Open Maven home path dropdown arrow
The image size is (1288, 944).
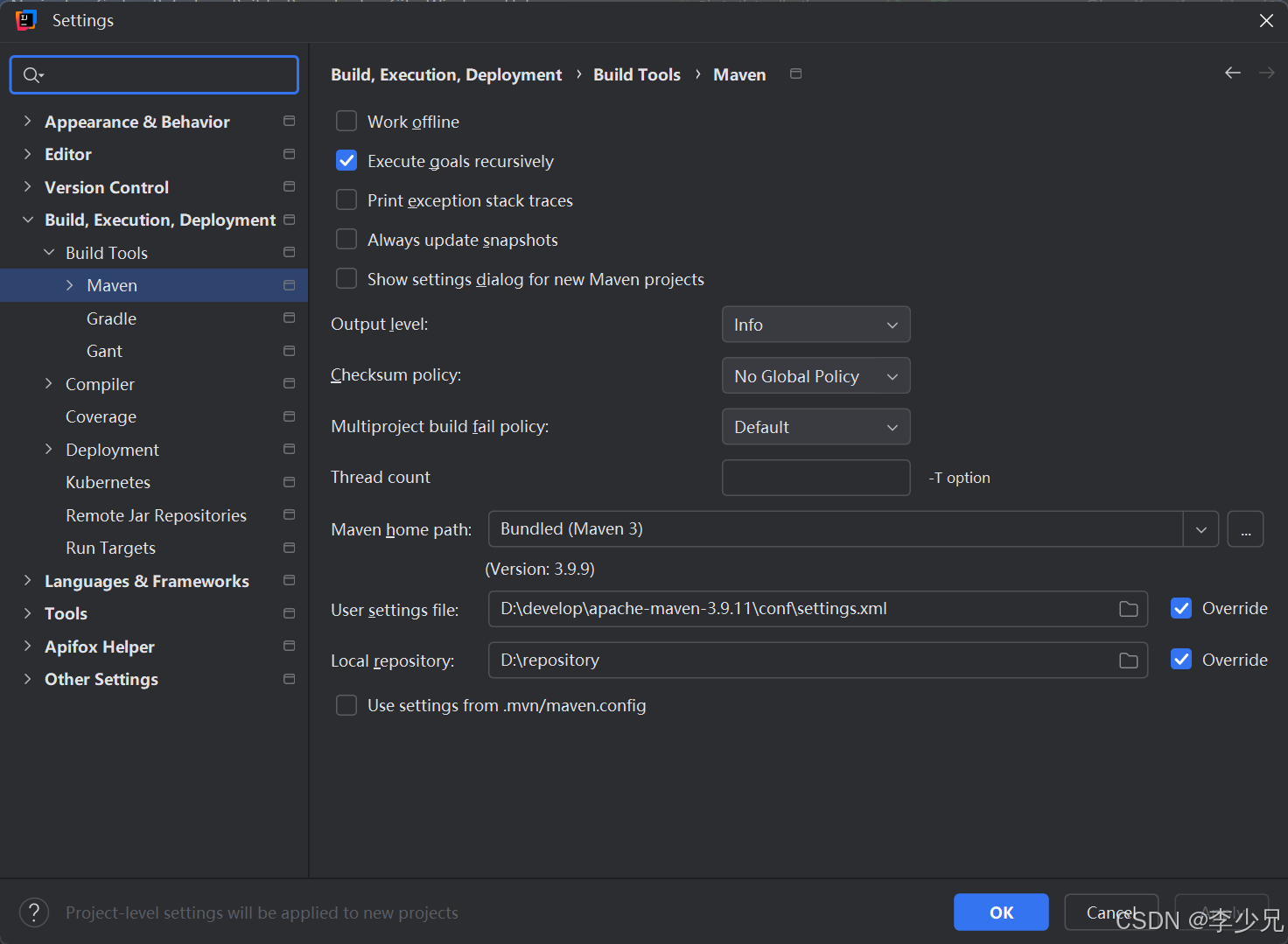(x=1201, y=529)
